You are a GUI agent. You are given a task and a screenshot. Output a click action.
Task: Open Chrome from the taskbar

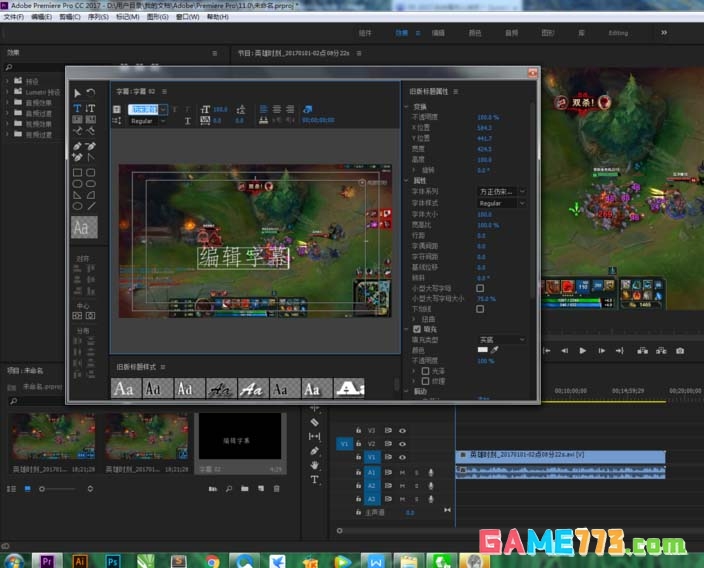(x=213, y=561)
